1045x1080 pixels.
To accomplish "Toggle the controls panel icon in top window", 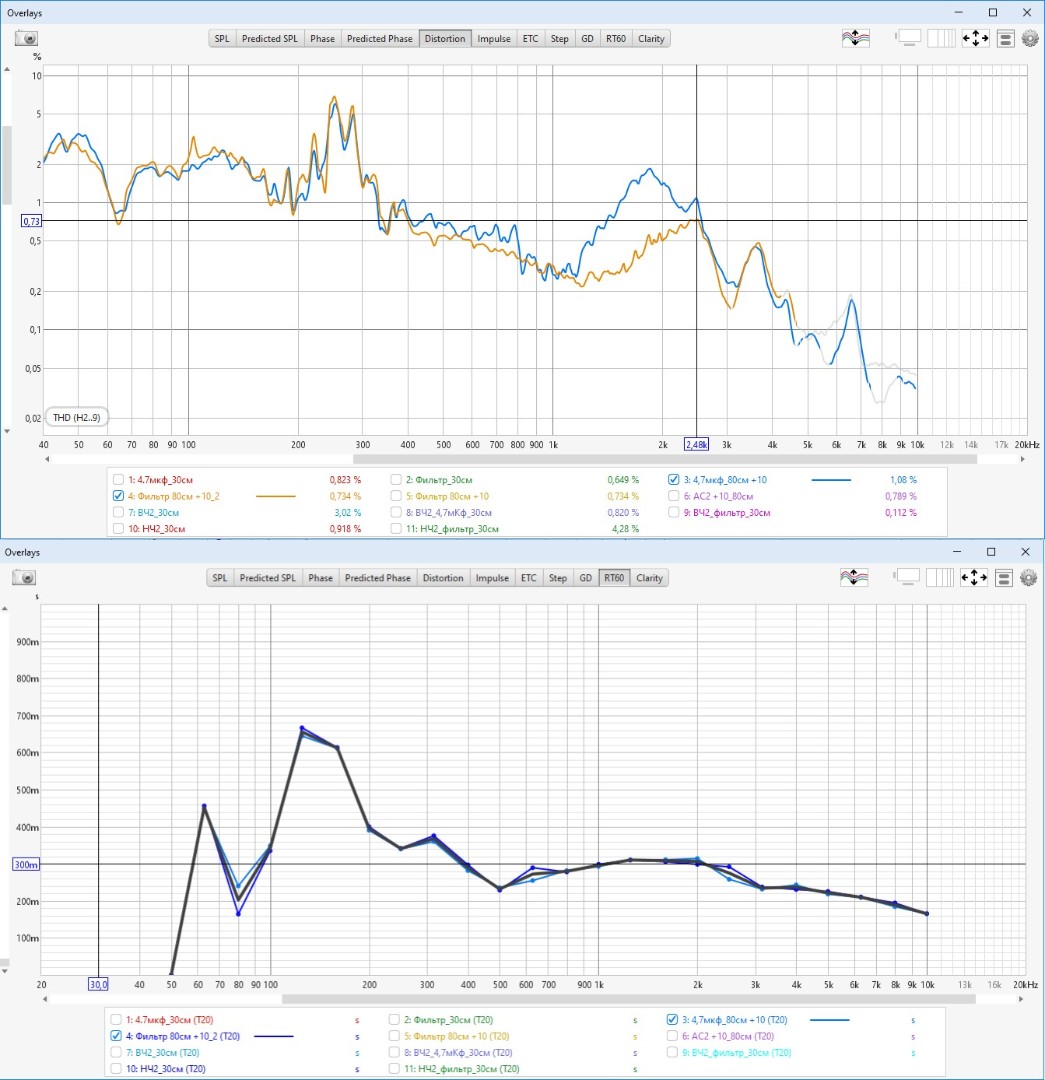I will click(1005, 38).
